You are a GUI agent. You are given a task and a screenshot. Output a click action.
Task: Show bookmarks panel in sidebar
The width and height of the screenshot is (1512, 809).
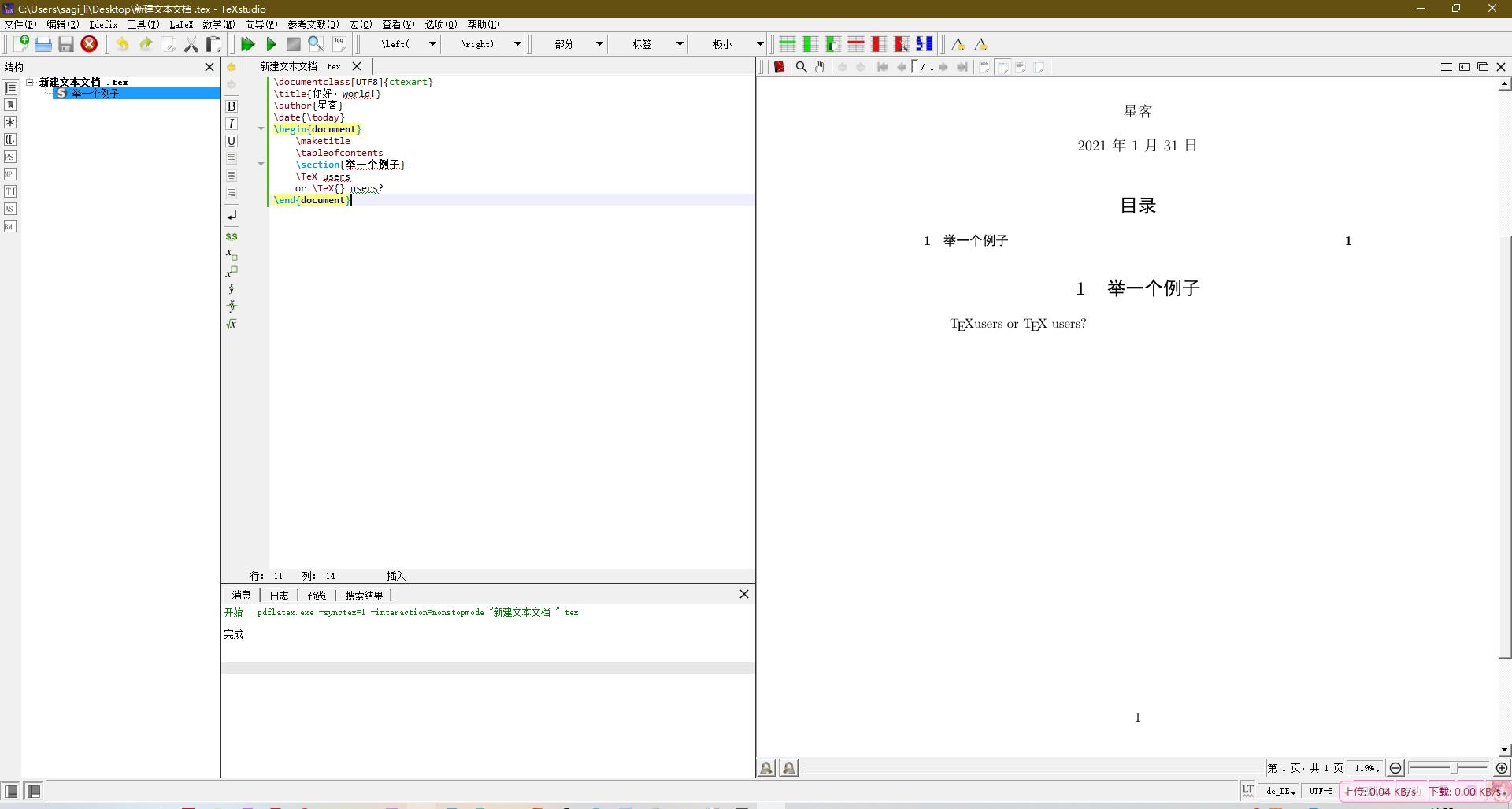[x=10, y=105]
